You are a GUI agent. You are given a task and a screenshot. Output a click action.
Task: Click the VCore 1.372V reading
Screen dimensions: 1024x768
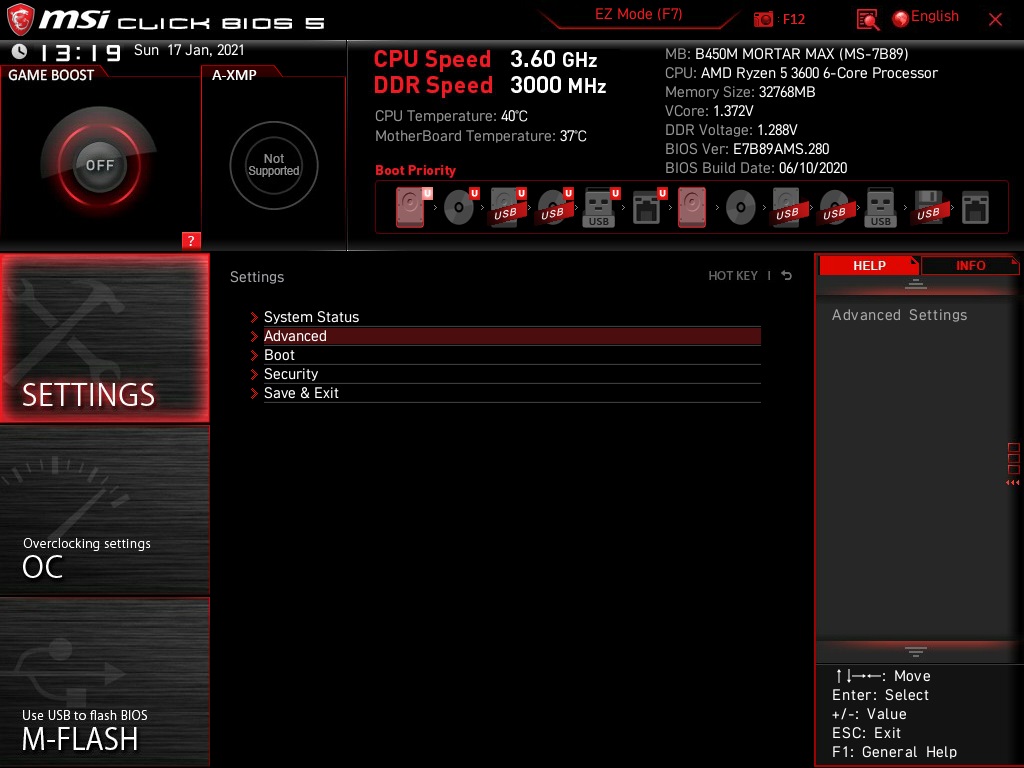(x=709, y=111)
